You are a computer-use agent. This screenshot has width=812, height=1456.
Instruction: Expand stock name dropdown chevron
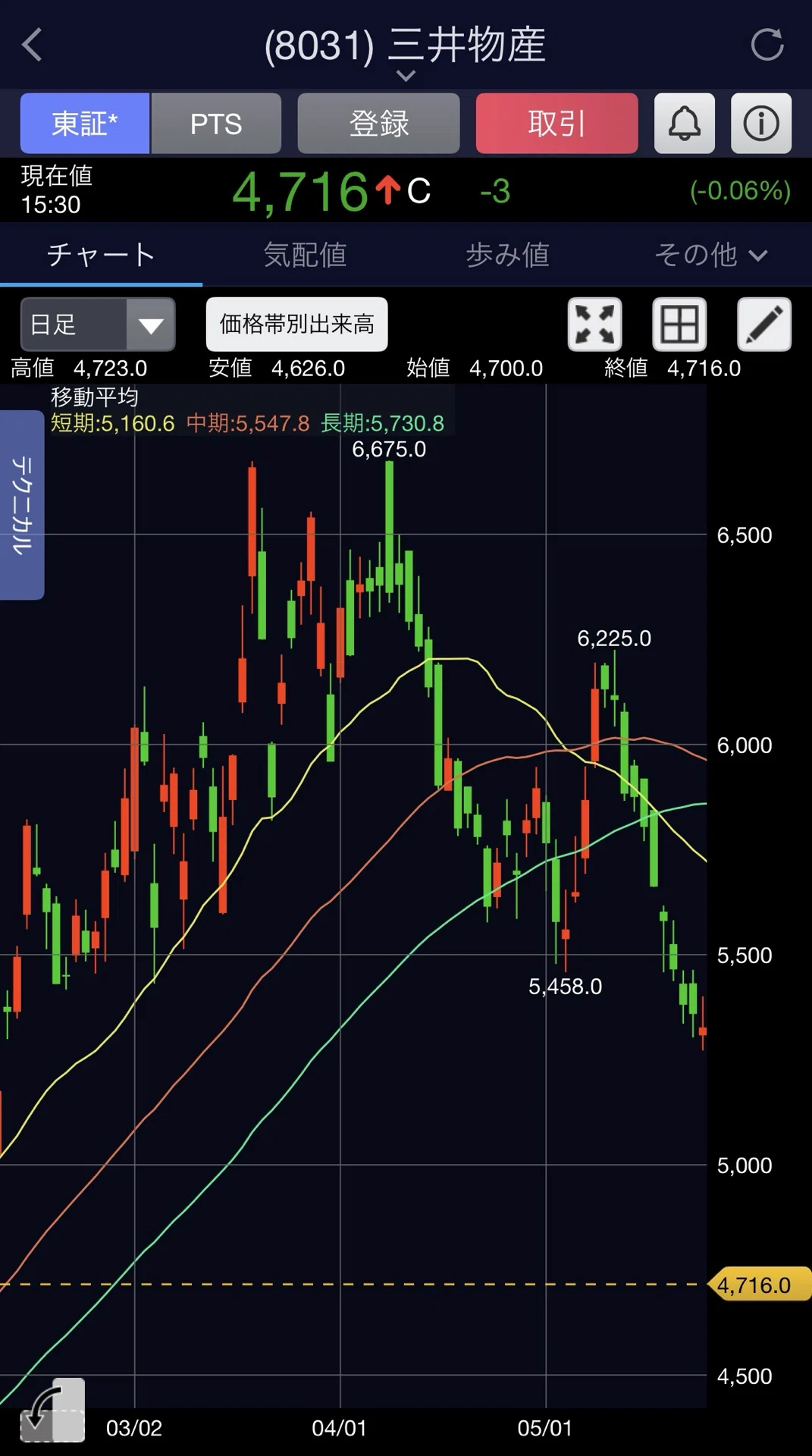(406, 76)
